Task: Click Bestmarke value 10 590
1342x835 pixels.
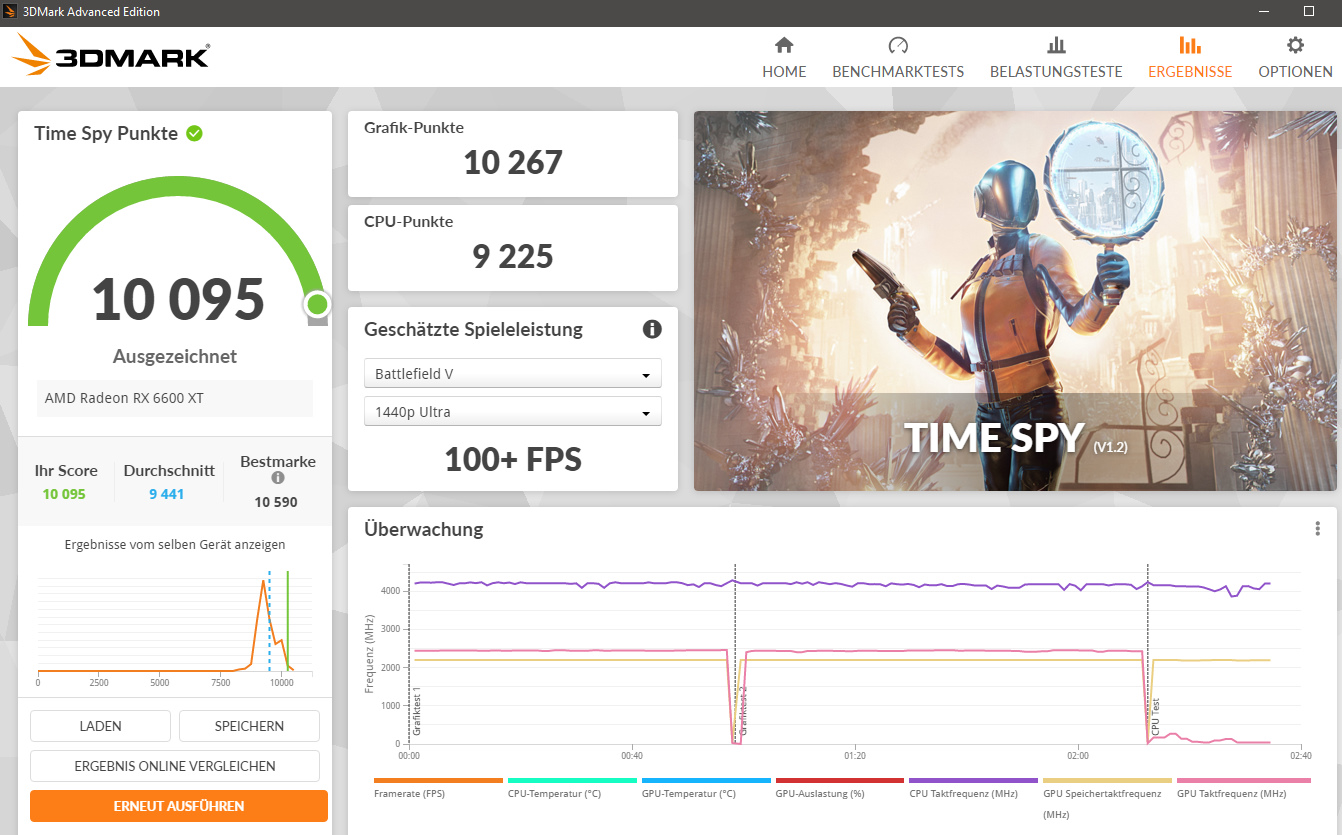Action: pyautogui.click(x=276, y=502)
